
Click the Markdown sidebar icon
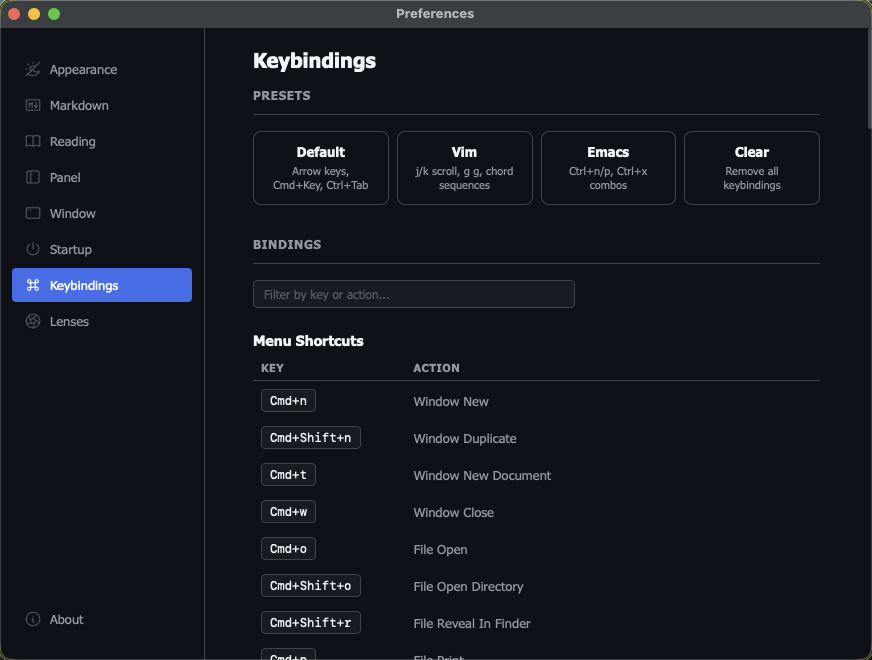(33, 105)
